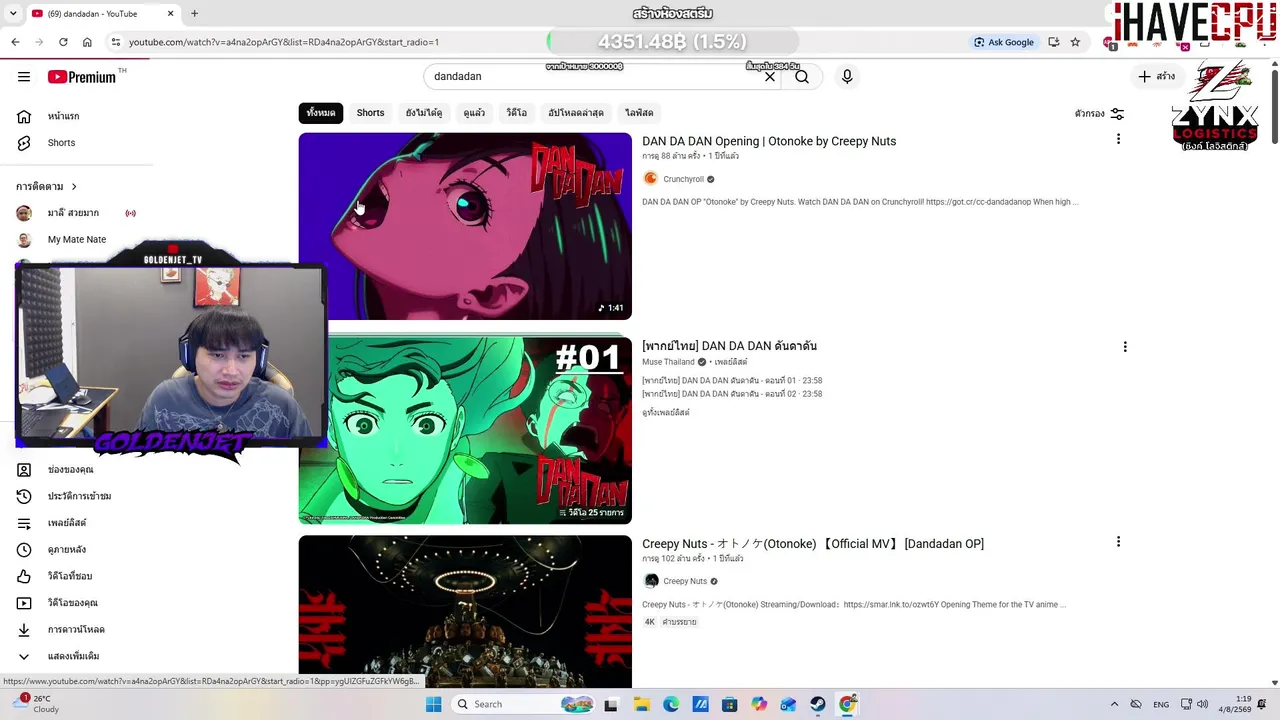This screenshot has height=720, width=1280.
Task: Open เพลย์ลิสต์ in the sidebar
Action: (67, 523)
